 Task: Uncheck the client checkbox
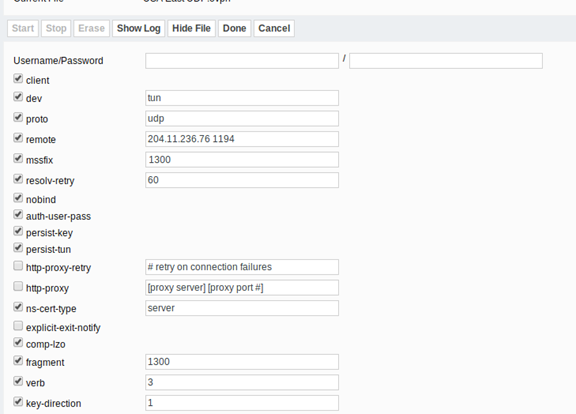18,78
